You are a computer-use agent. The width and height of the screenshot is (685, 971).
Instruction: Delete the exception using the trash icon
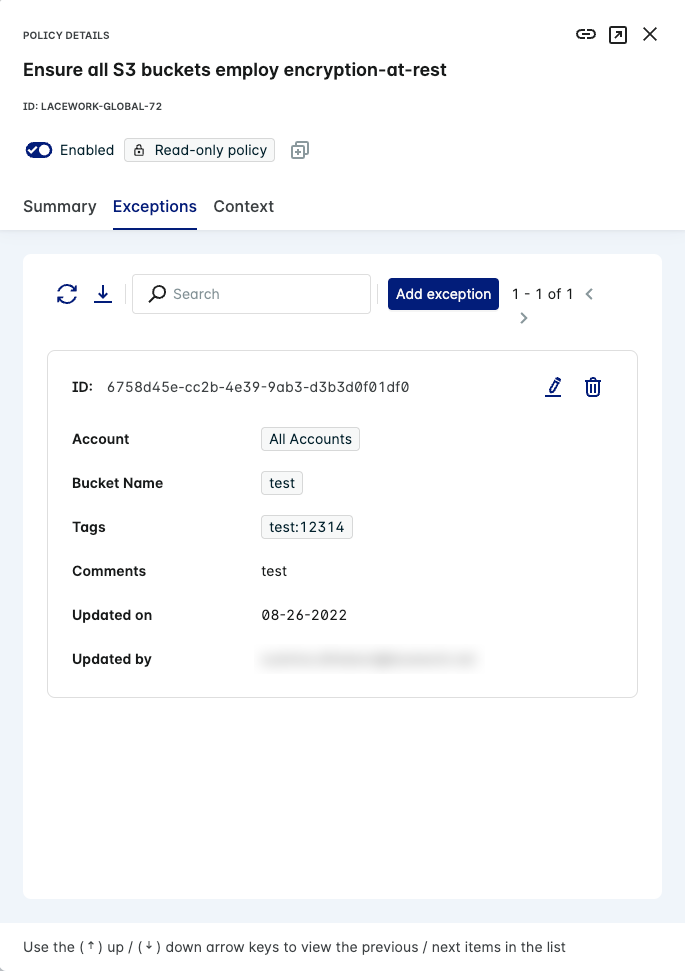tap(593, 387)
